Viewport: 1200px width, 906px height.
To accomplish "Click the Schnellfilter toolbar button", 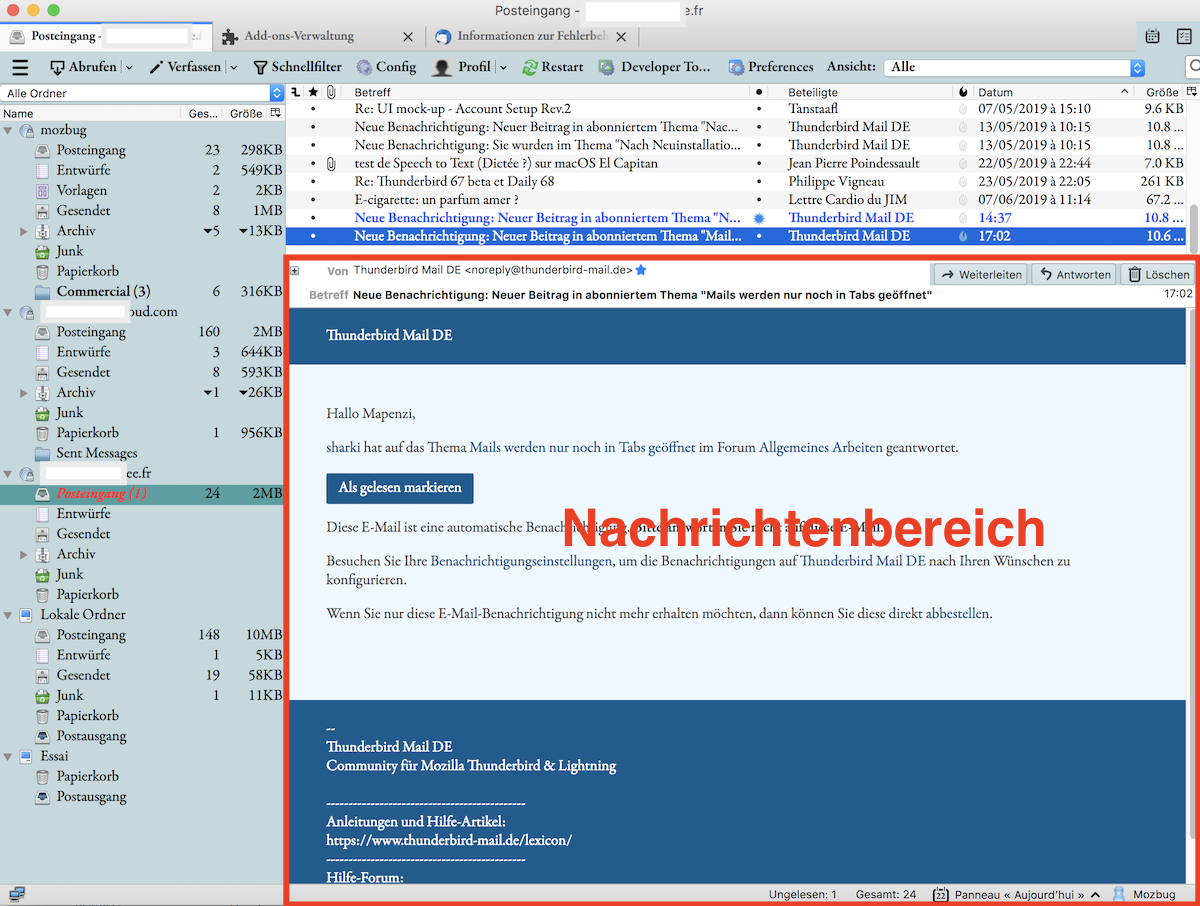I will click(297, 67).
